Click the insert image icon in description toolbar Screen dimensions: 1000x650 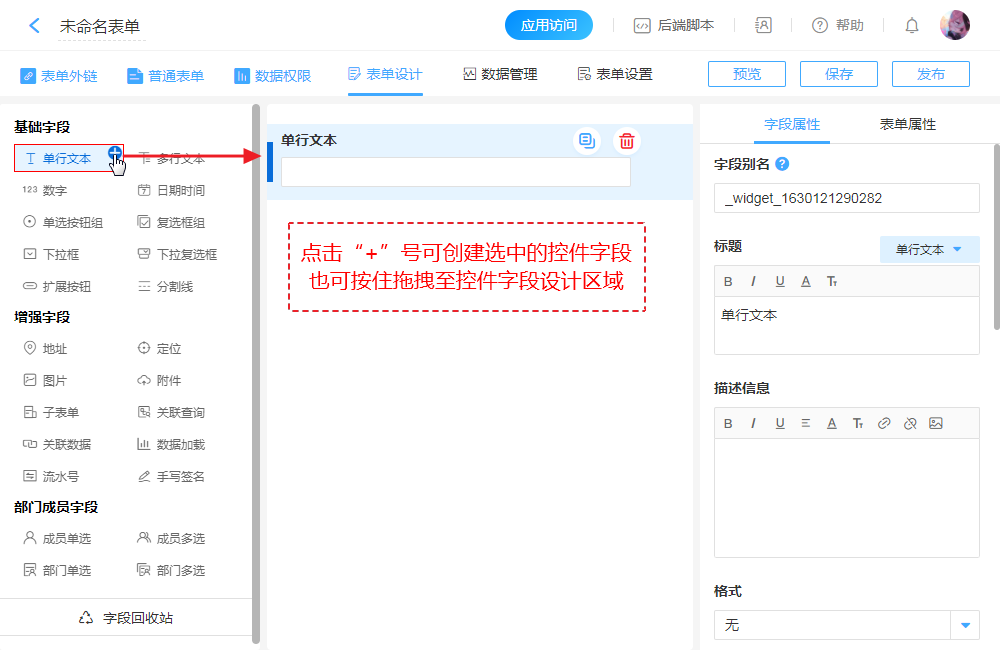tap(936, 423)
